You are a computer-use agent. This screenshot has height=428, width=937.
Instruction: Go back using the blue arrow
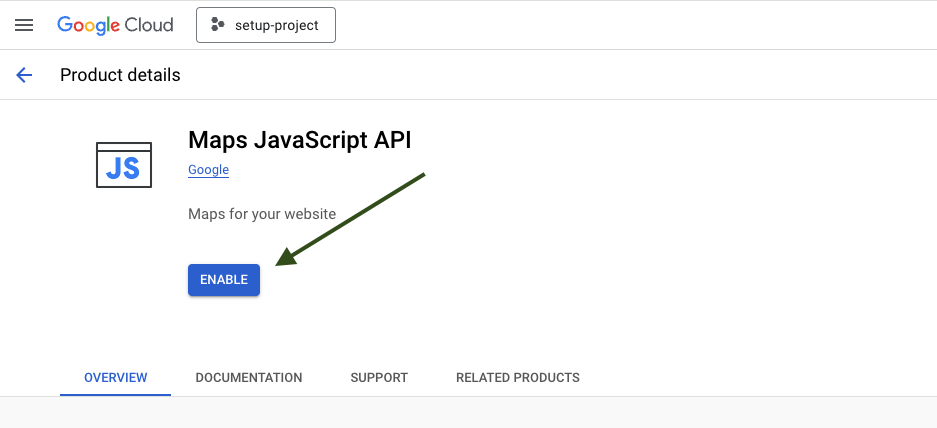(x=24, y=75)
